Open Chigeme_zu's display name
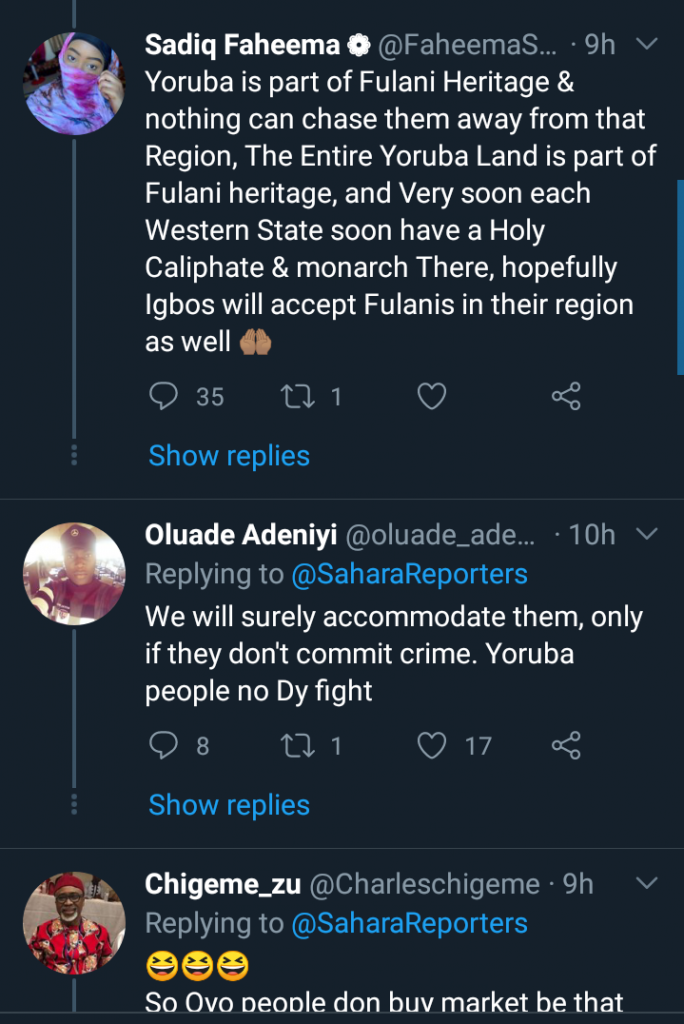684x1024 pixels. coord(222,885)
